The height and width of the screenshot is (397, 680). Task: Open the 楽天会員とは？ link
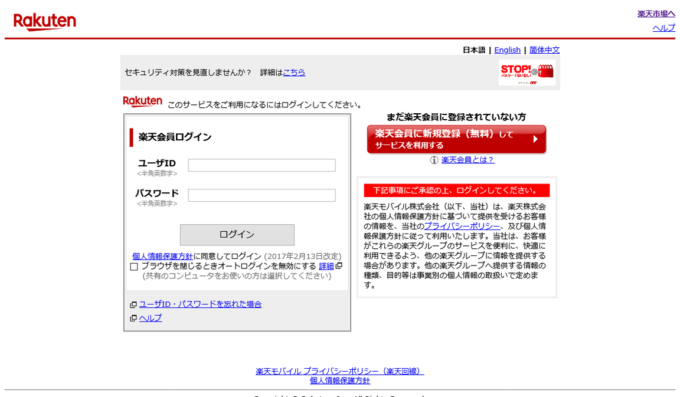tap(468, 160)
